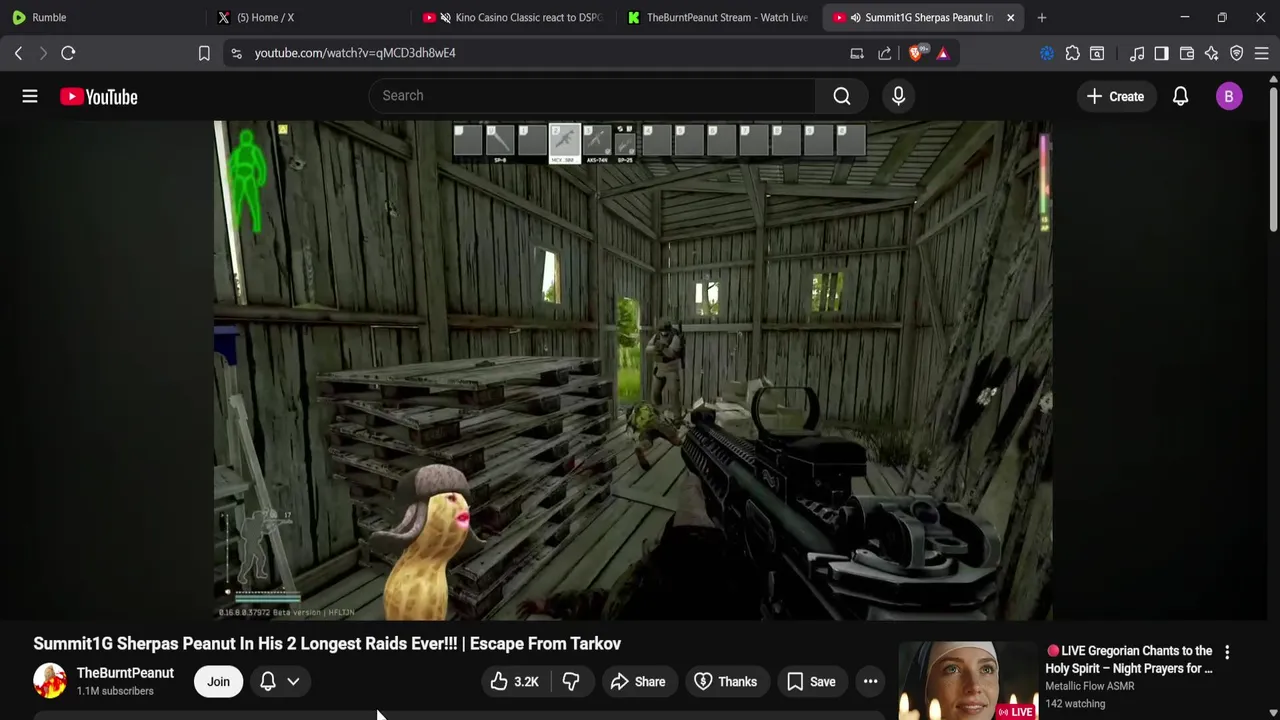Open the YouTube guide hamburger menu
Image resolution: width=1280 pixels, height=720 pixels.
(x=30, y=96)
